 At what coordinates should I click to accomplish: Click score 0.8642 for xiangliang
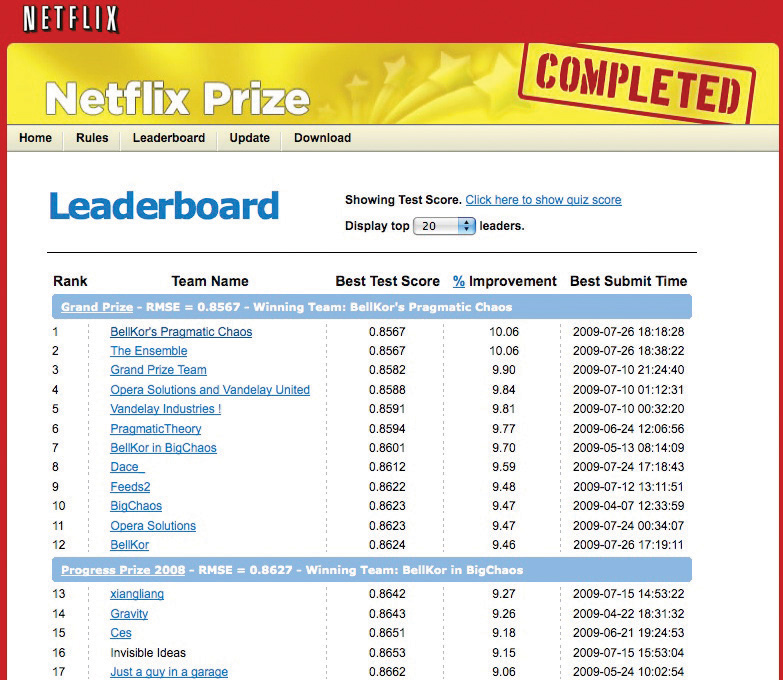click(x=387, y=594)
